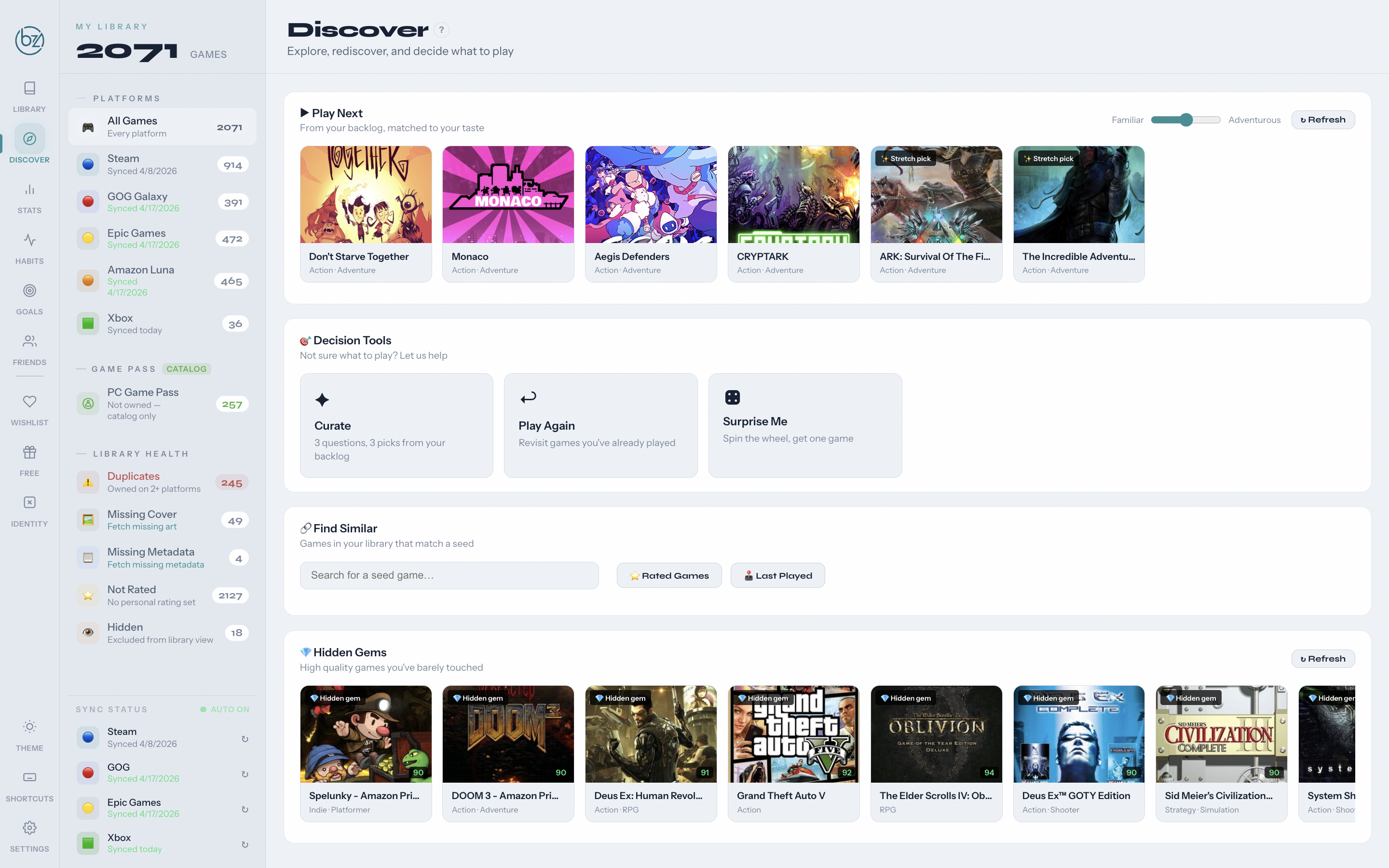Resync Epic Games in Sync Status
Screen dimensions: 1389x868
pyautogui.click(x=245, y=809)
